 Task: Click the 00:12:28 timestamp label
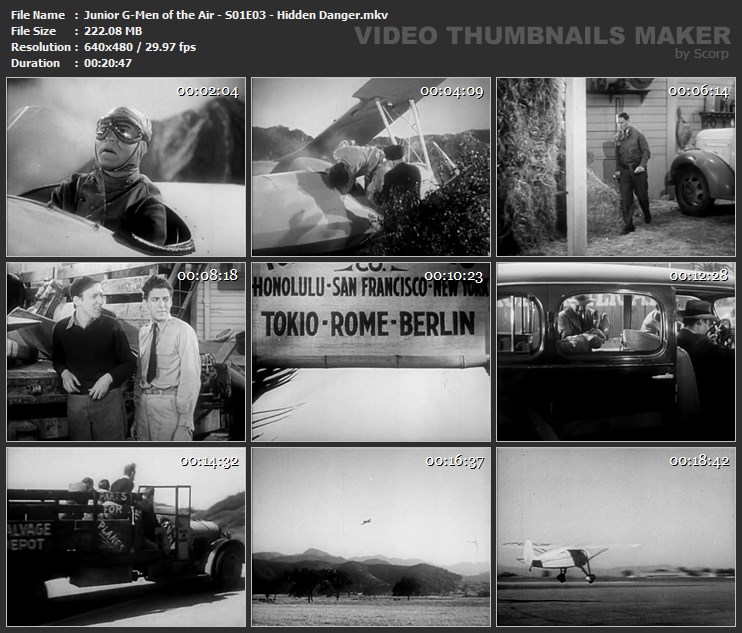[x=699, y=276]
